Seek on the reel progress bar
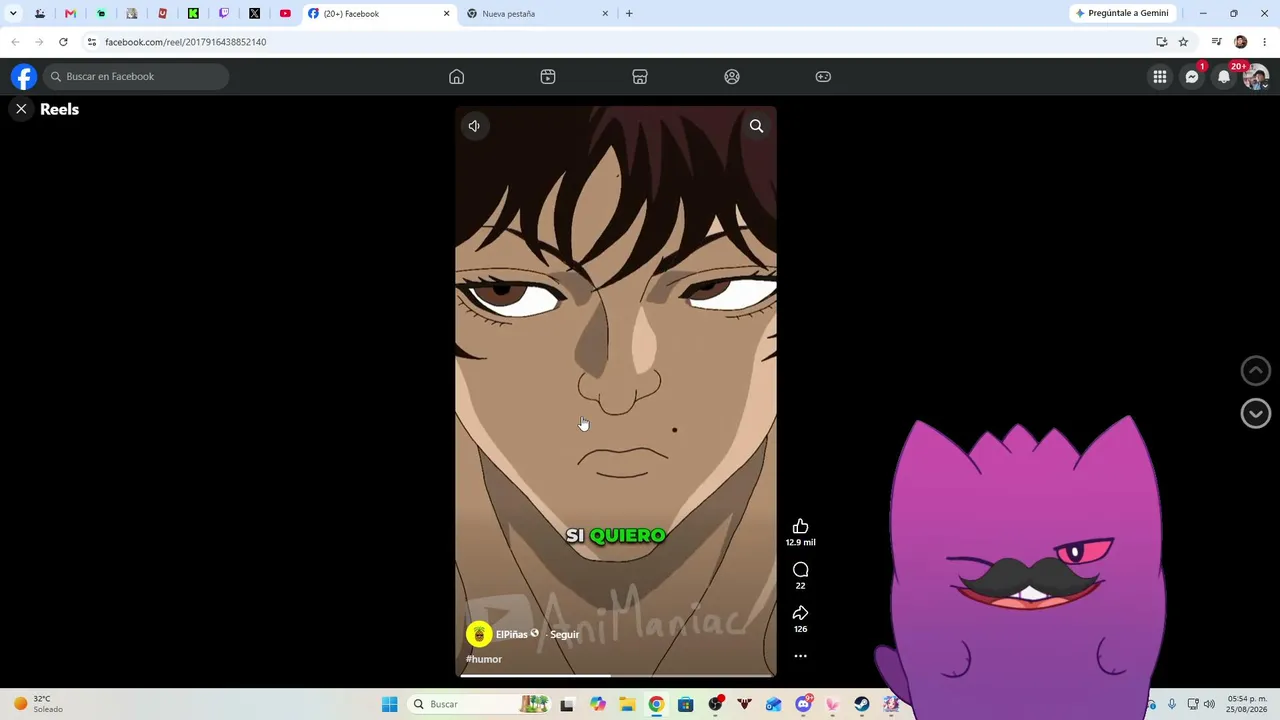This screenshot has height=720, width=1280. (616, 676)
